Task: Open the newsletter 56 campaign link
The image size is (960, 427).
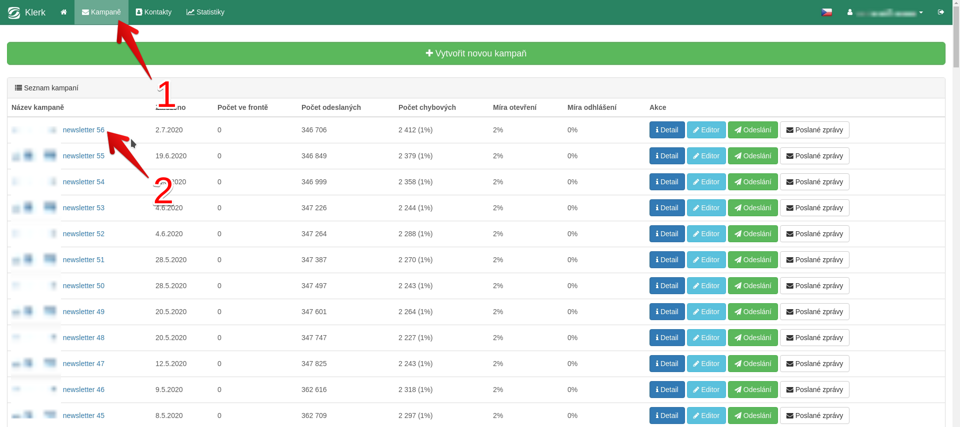Action: click(83, 130)
